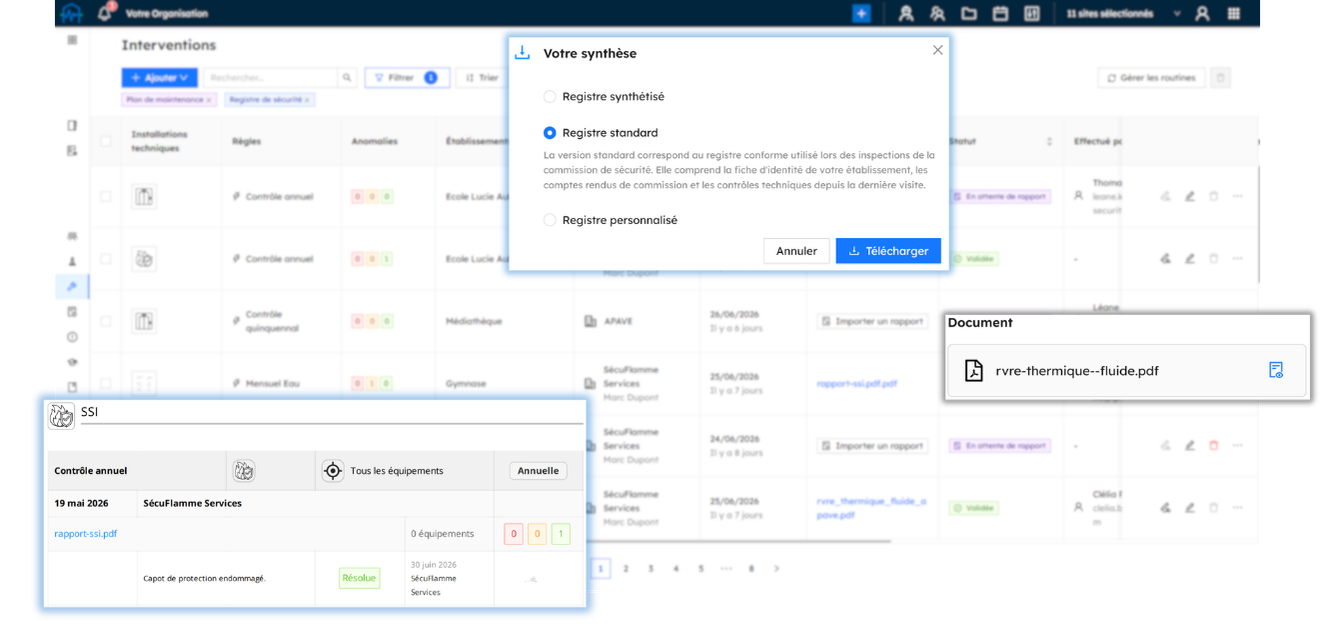Open rvre_thermique_fluide_apave.pdf link in table
This screenshot has width=1326, height=625.
(870, 508)
